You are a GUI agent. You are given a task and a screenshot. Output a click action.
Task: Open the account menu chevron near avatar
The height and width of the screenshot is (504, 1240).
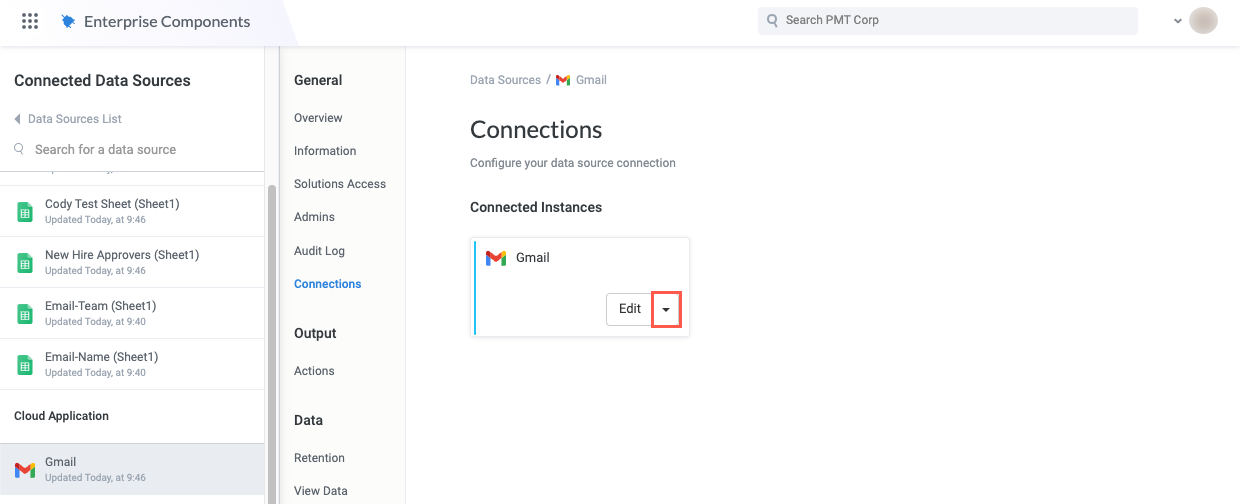(x=1178, y=21)
